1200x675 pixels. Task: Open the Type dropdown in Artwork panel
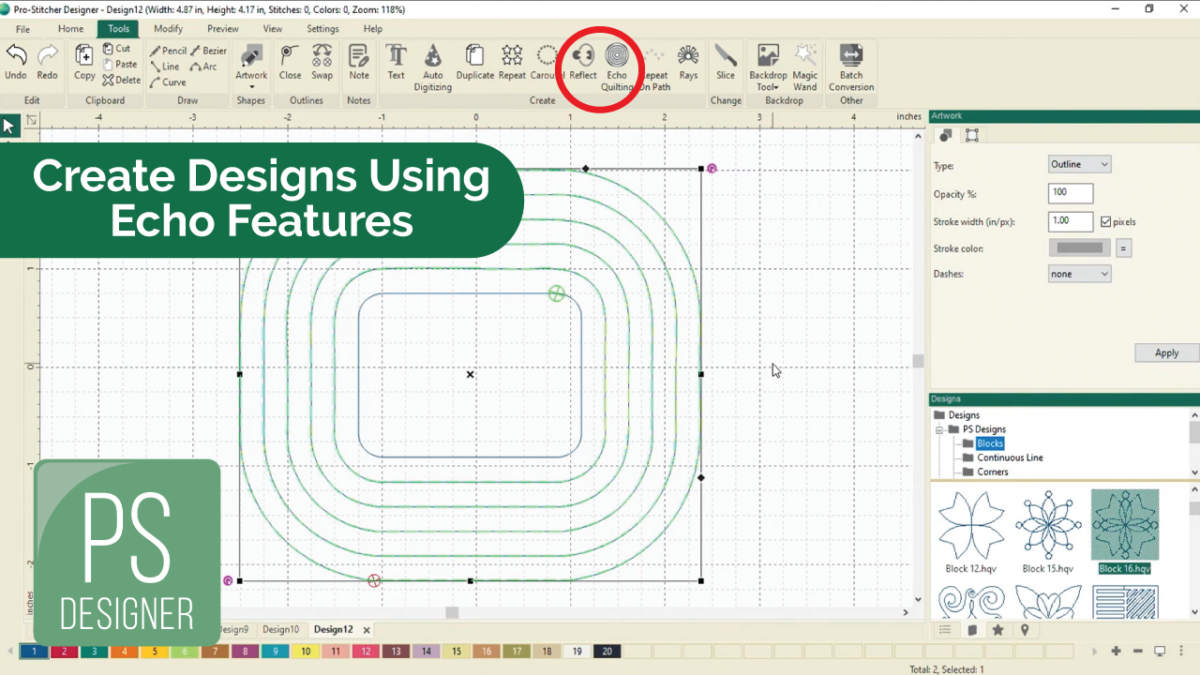click(x=1079, y=164)
